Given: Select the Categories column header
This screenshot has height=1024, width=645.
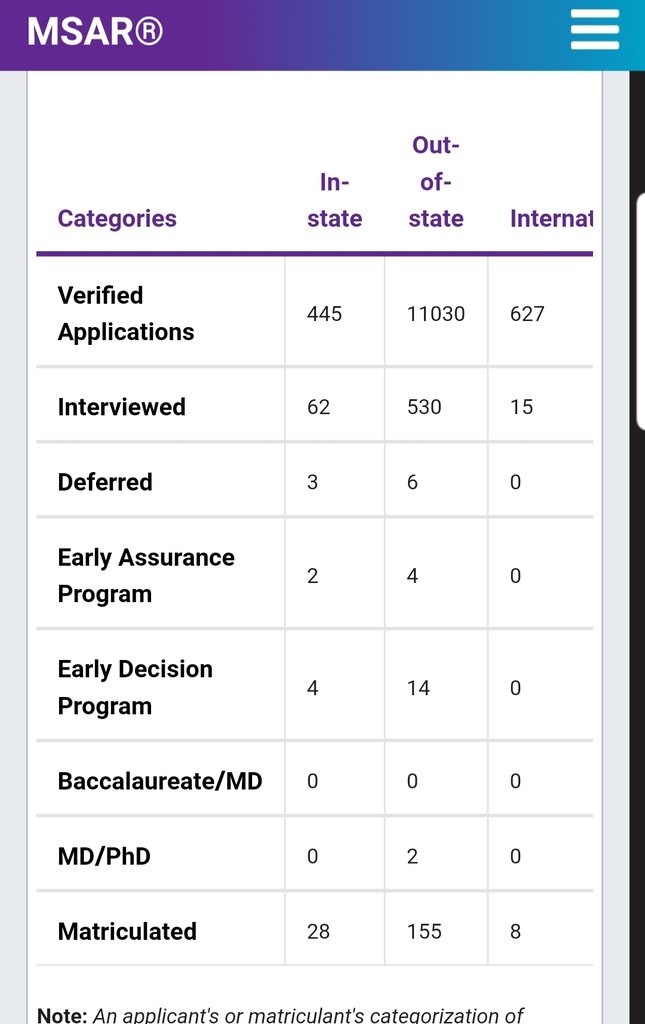Looking at the screenshot, I should pos(117,218).
